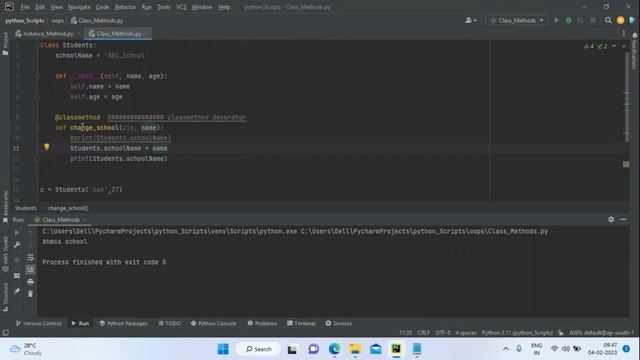Open the user account dropdown icon

[471, 20]
